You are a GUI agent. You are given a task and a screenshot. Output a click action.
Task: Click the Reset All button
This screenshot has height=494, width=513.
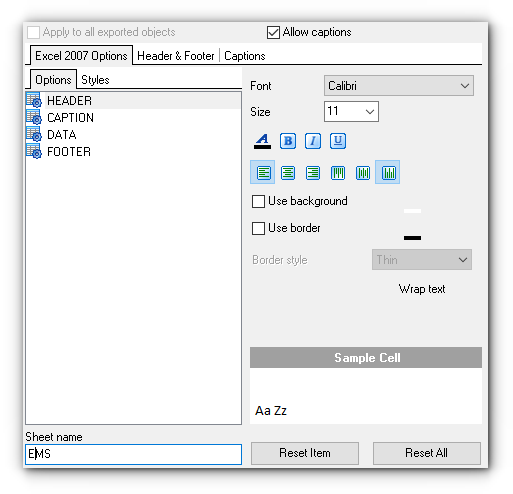pyautogui.click(x=427, y=453)
